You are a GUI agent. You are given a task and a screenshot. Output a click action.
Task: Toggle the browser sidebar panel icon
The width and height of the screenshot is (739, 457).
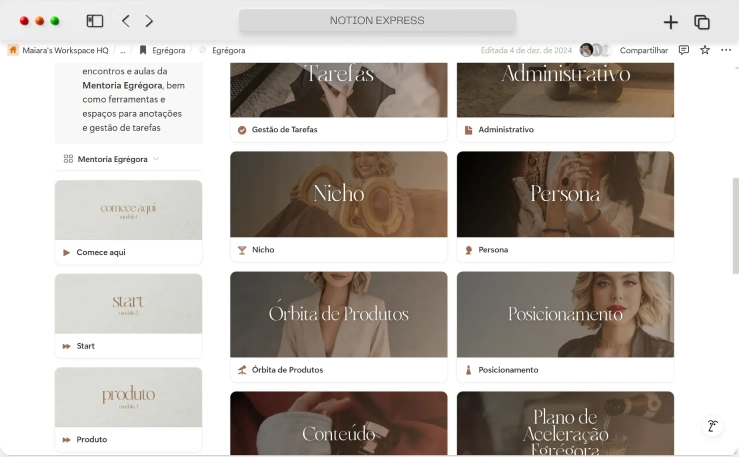(95, 21)
